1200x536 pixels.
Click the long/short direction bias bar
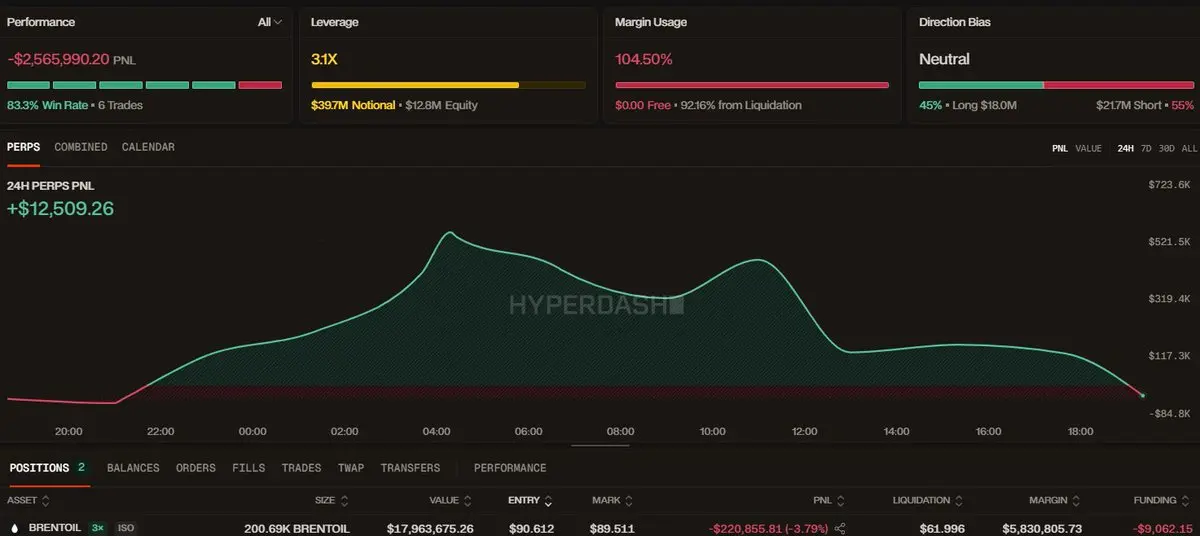click(x=1056, y=85)
